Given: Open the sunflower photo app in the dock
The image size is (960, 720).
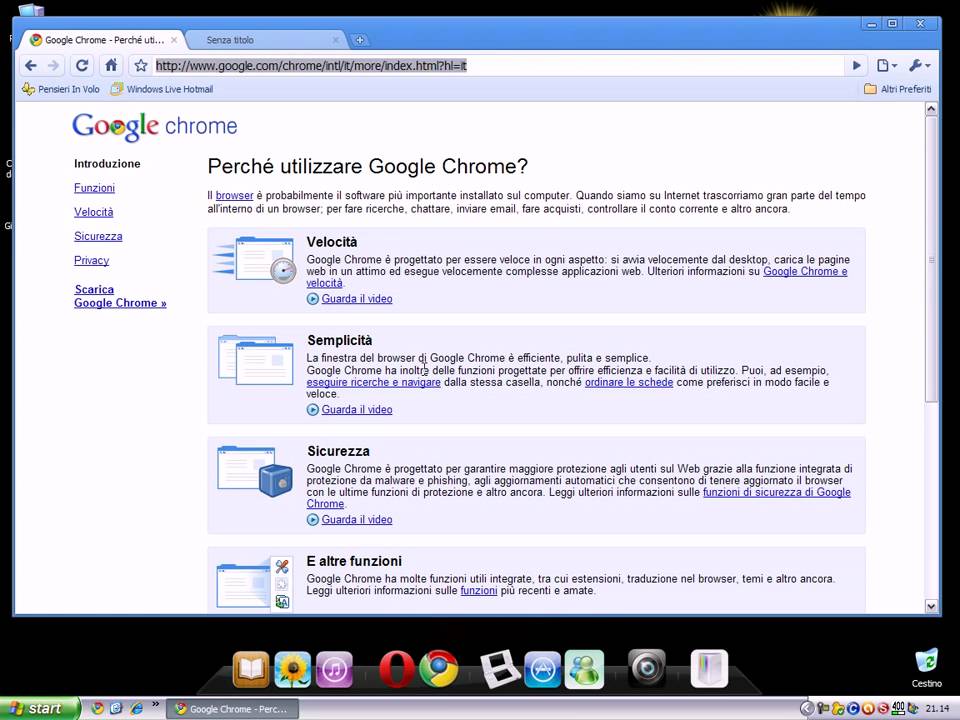Looking at the screenshot, I should (292, 669).
